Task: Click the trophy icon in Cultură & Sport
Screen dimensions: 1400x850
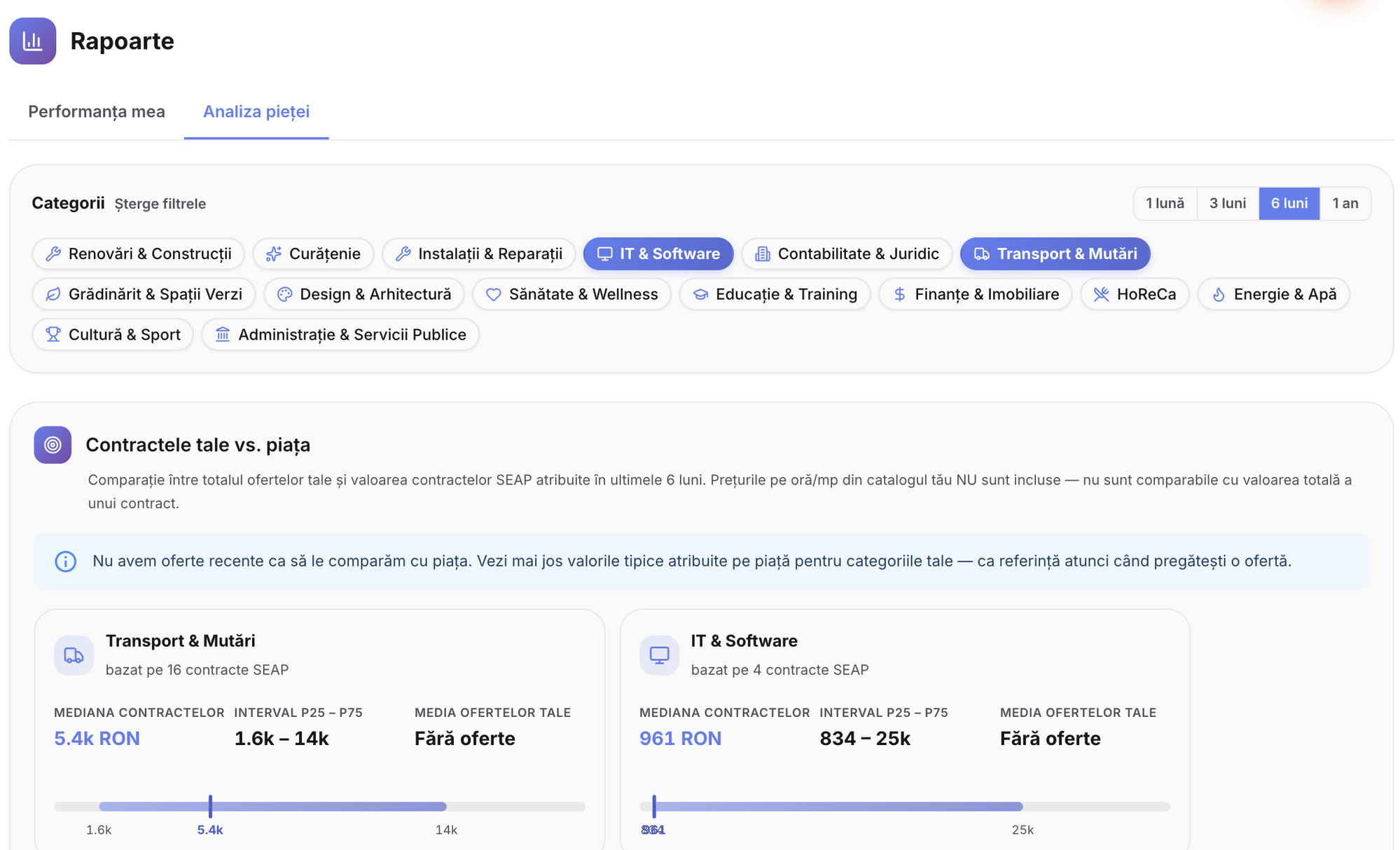Action: tap(53, 335)
